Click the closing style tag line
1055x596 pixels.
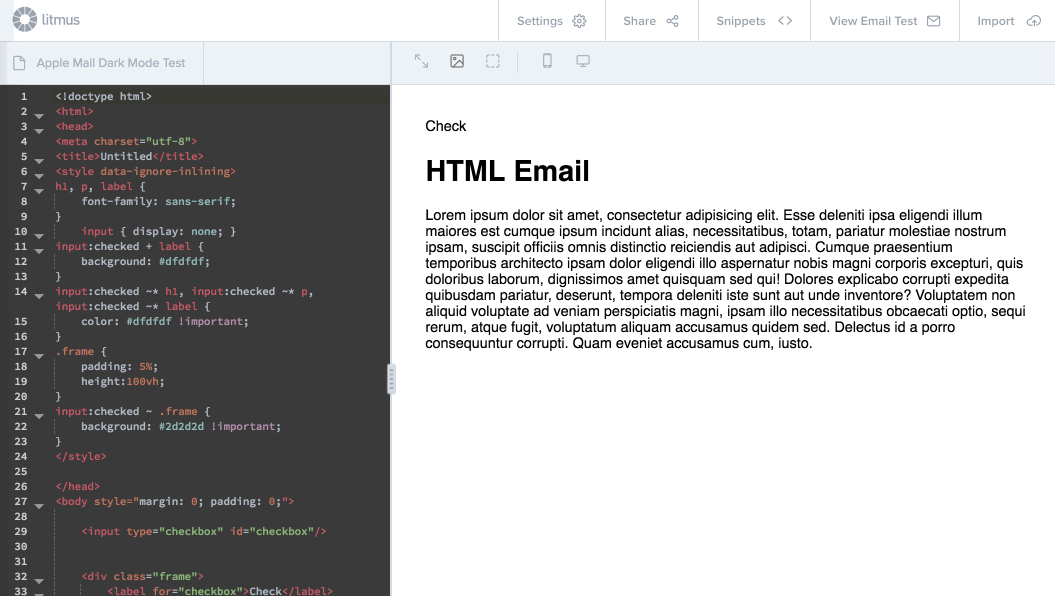pos(81,456)
